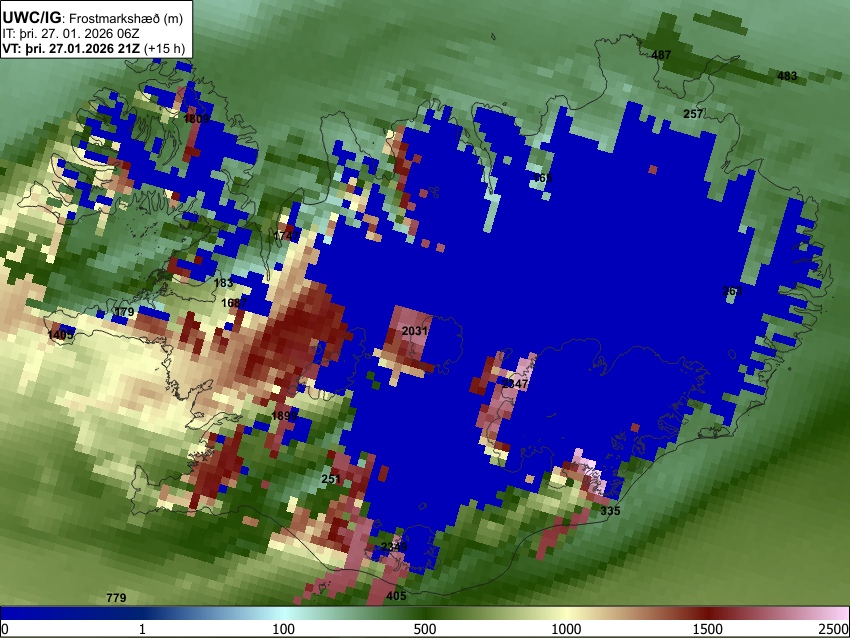
Task: Click the '500' legend tick label
Action: coord(425,629)
